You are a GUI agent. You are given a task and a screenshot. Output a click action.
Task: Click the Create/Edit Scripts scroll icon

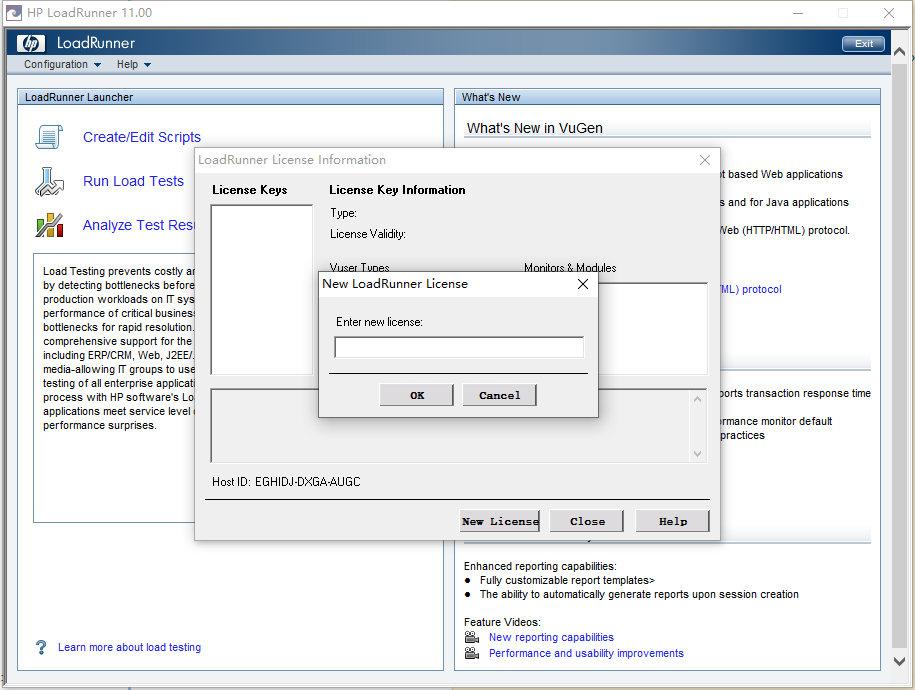(49, 137)
